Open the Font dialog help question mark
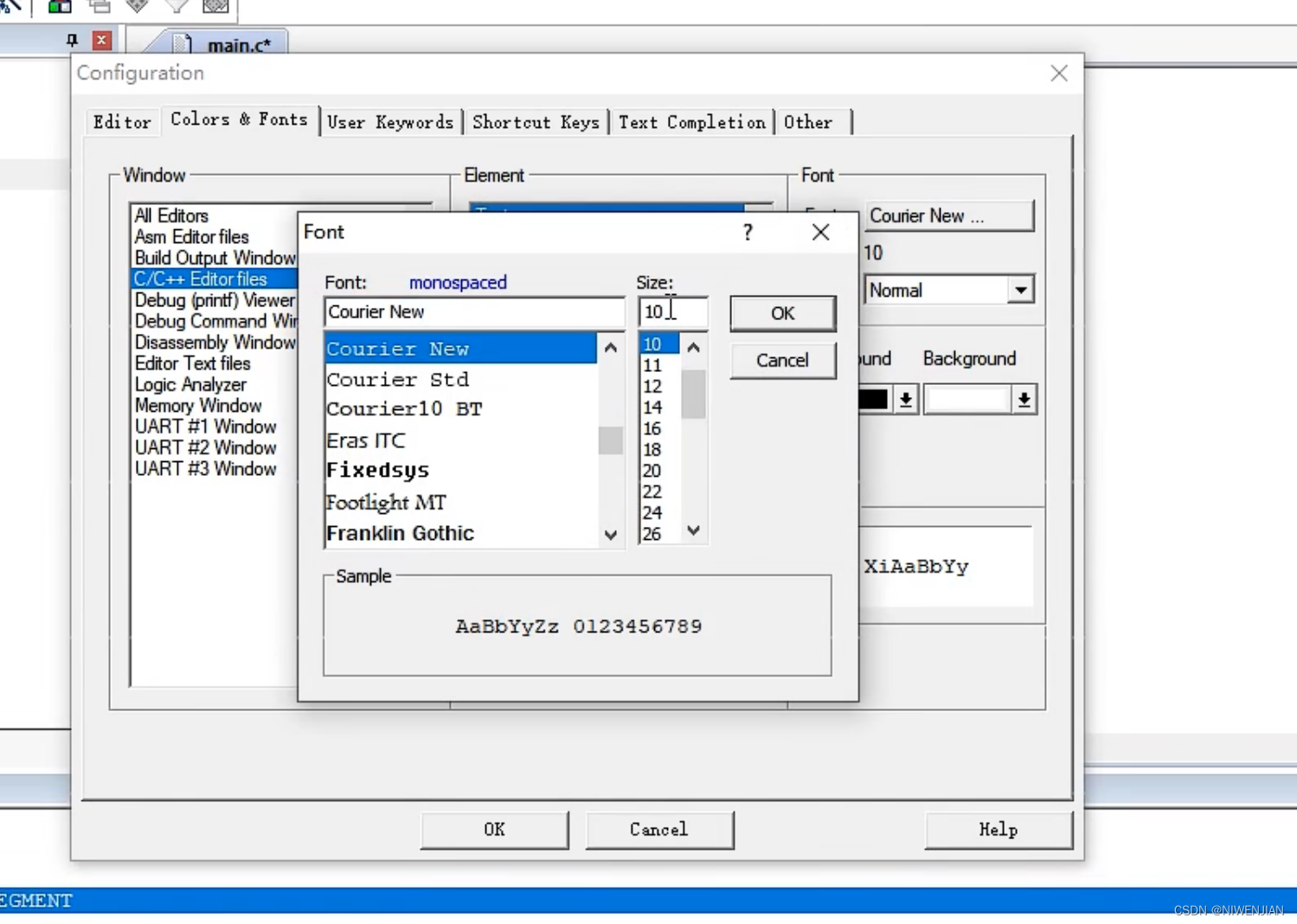Image resolution: width=1297 pixels, height=924 pixels. [748, 232]
